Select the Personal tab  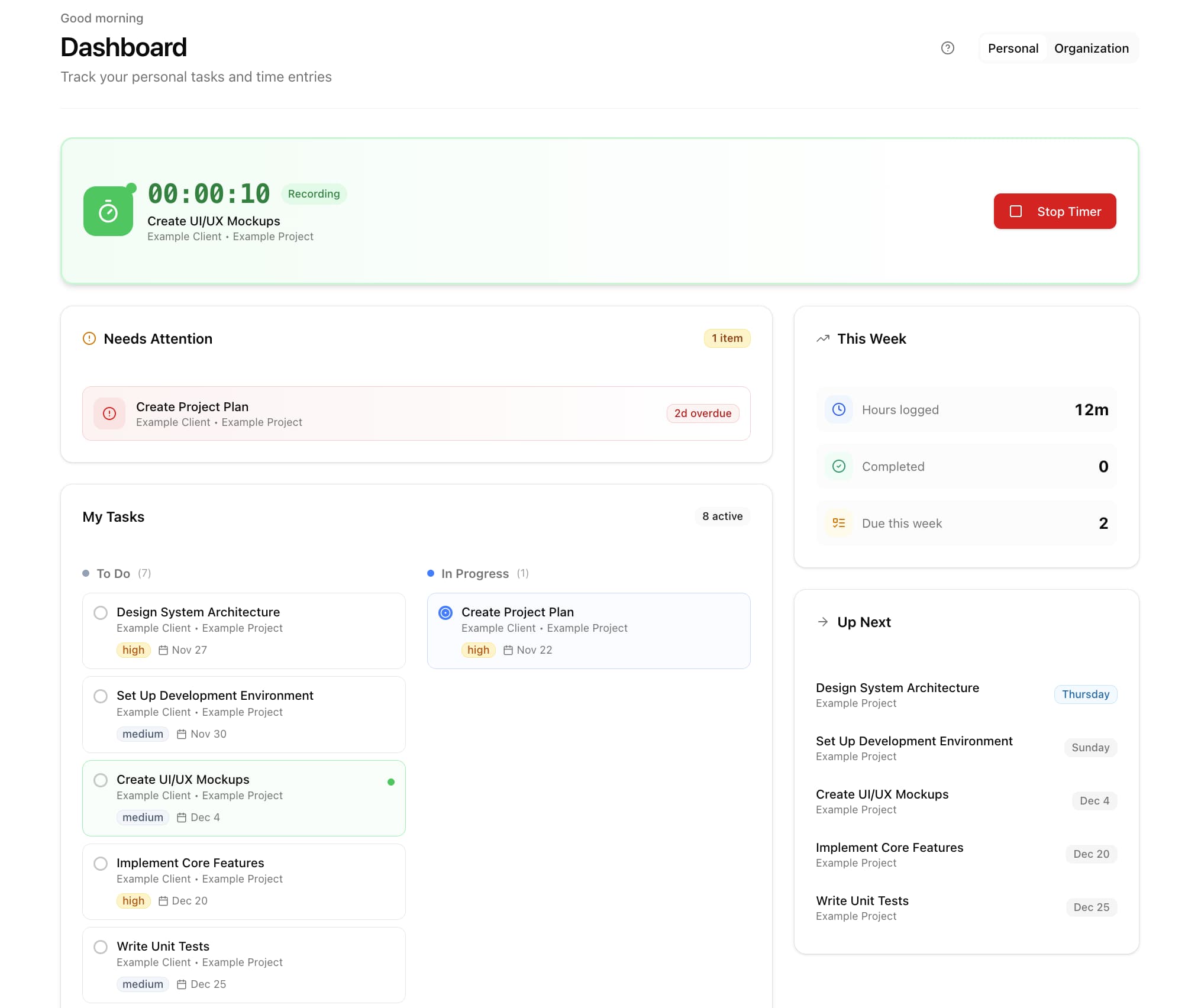(x=1012, y=48)
